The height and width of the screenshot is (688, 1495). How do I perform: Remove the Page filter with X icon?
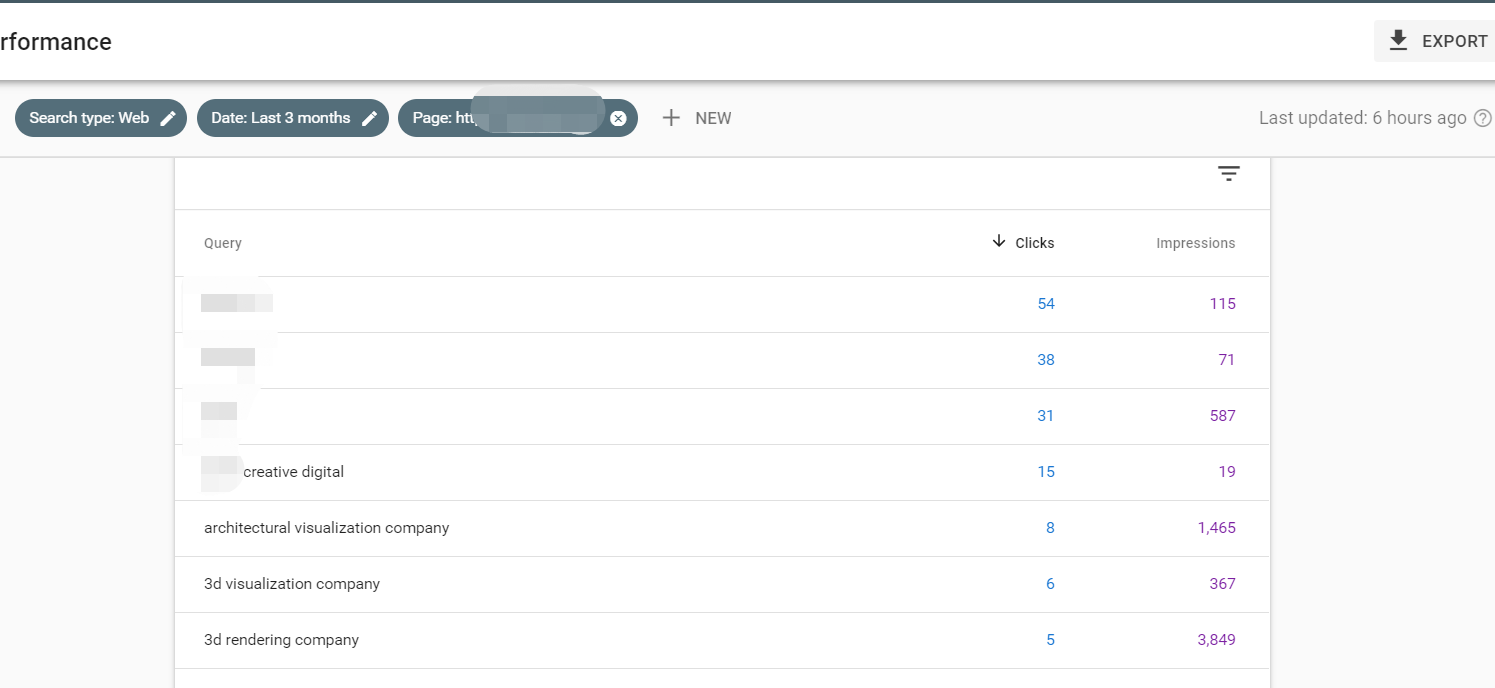pyautogui.click(x=618, y=118)
